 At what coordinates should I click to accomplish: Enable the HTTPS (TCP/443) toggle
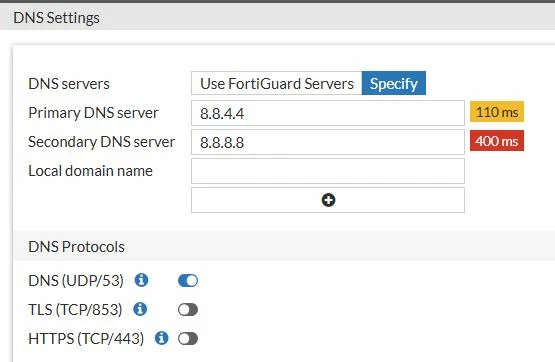[x=188, y=339]
